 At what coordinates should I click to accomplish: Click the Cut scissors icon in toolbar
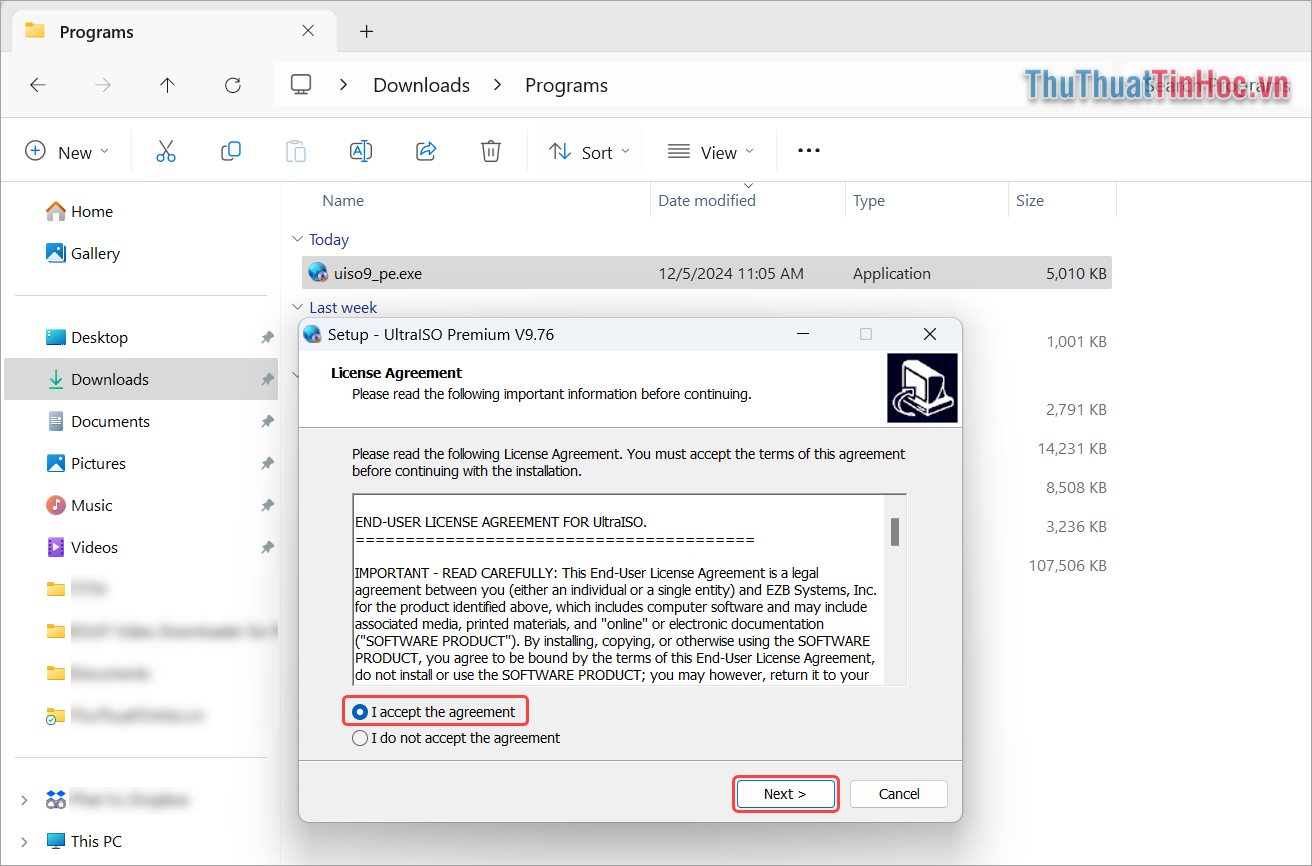[x=166, y=151]
